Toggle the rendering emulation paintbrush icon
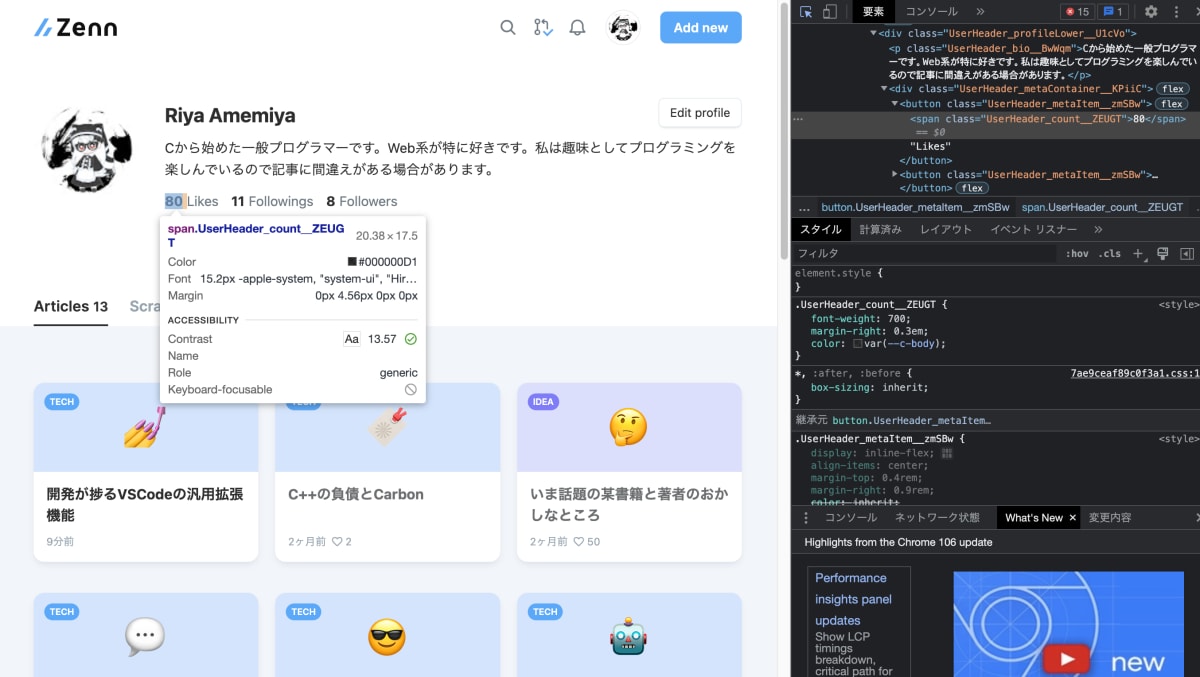 [1162, 254]
